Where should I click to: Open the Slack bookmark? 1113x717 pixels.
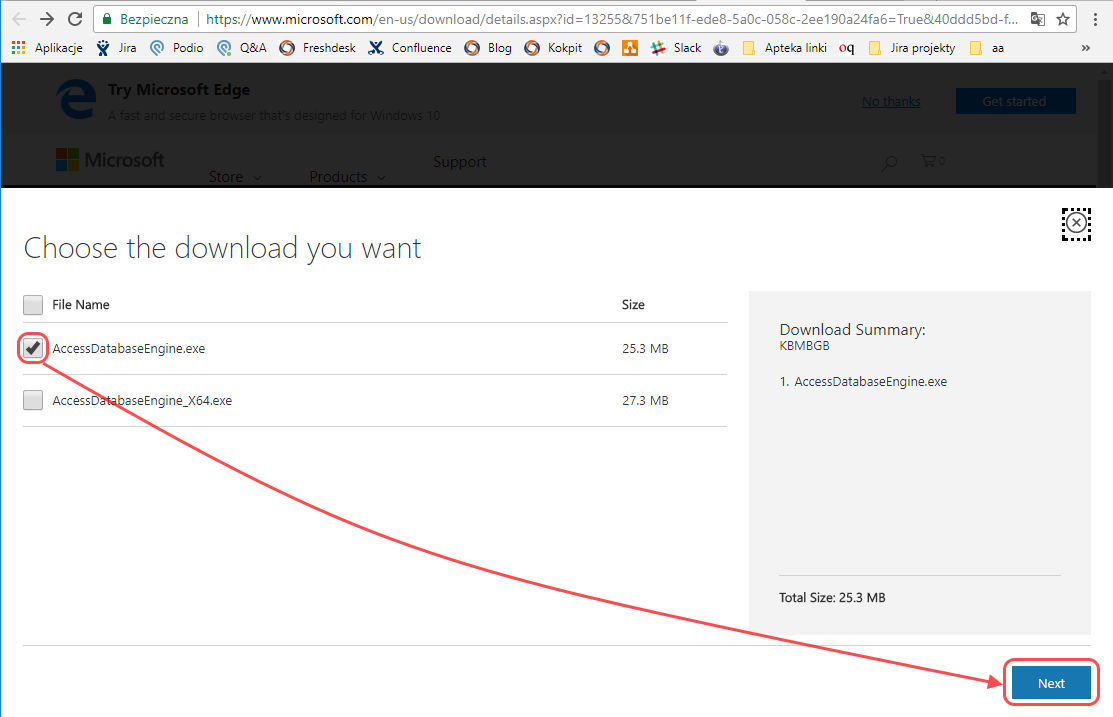676,48
